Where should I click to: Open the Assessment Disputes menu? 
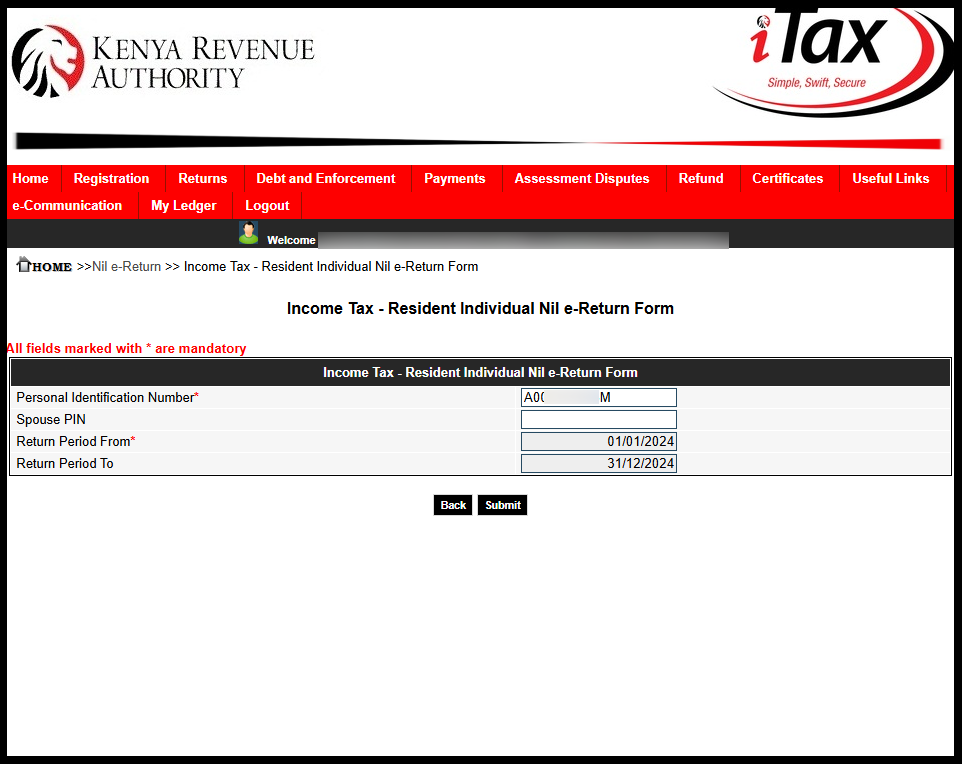point(581,178)
